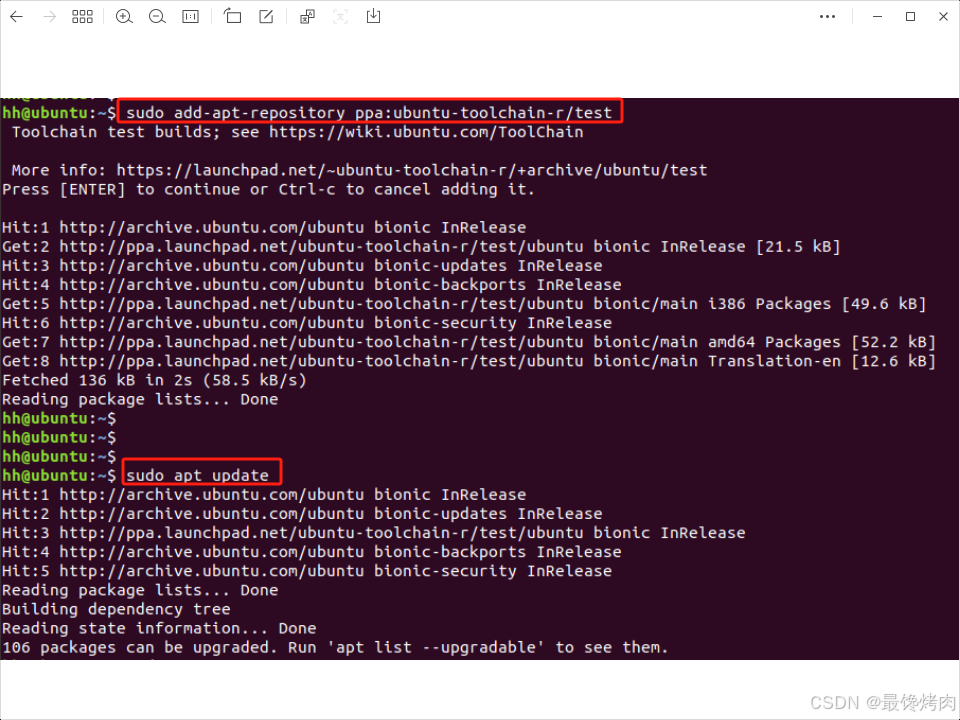Go back to the previous image
The width and height of the screenshot is (960, 720).
(x=17, y=17)
